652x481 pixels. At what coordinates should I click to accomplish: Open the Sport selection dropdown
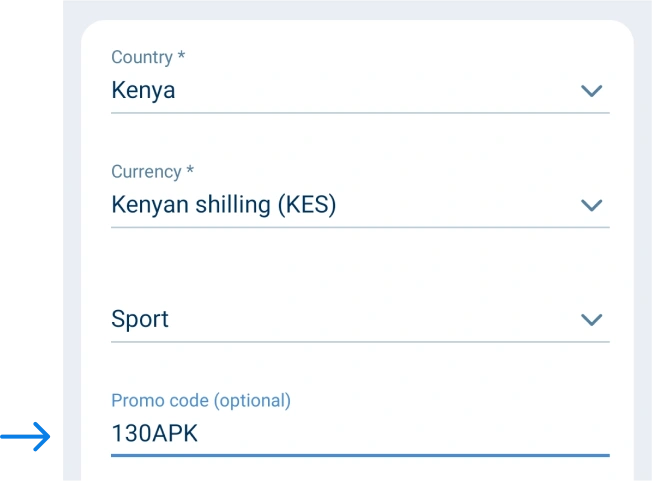click(x=140, y=320)
